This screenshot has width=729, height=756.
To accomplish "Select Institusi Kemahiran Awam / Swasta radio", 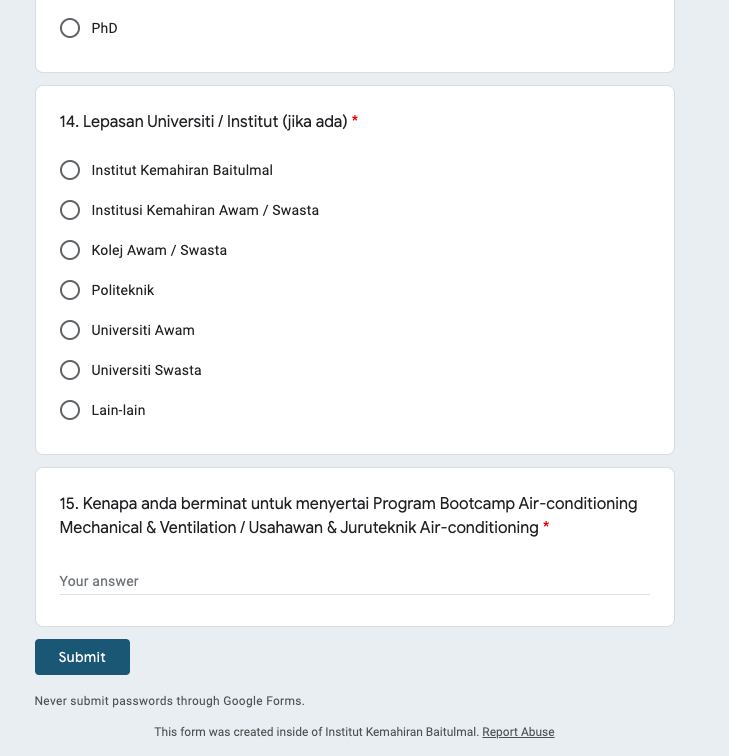I will pyautogui.click(x=70, y=210).
